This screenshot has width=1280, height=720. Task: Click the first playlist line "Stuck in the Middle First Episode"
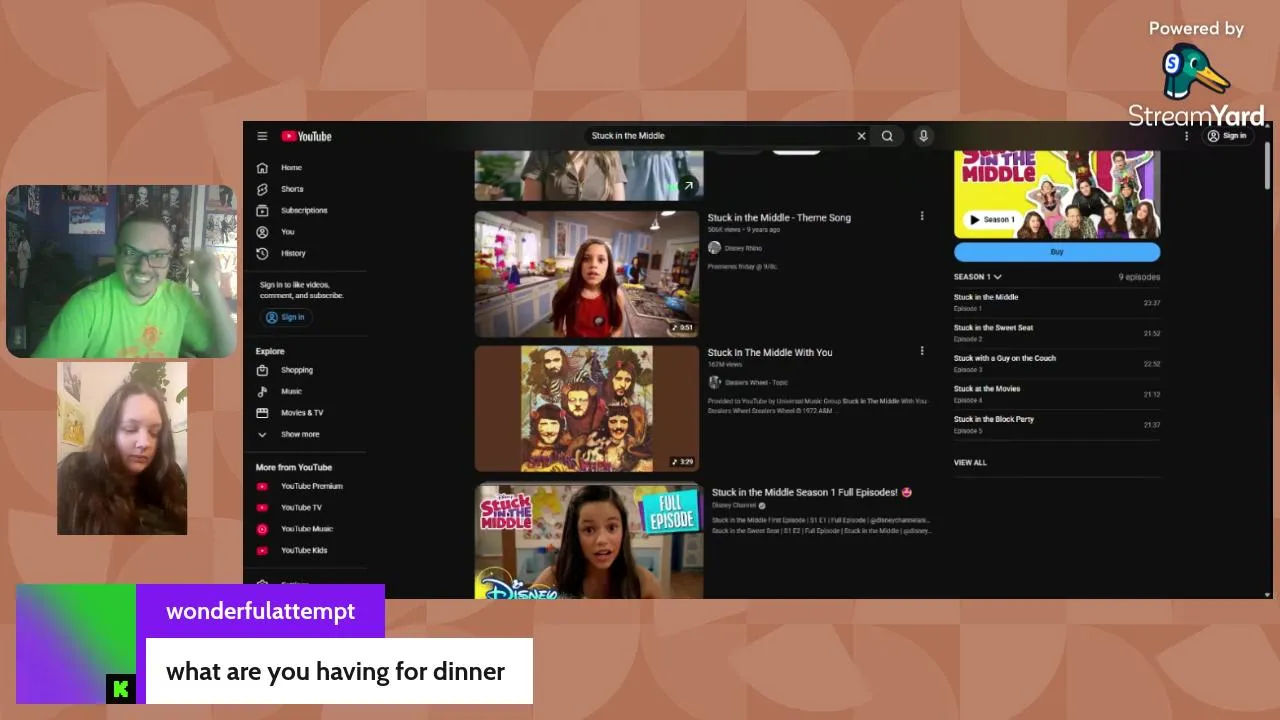820,520
